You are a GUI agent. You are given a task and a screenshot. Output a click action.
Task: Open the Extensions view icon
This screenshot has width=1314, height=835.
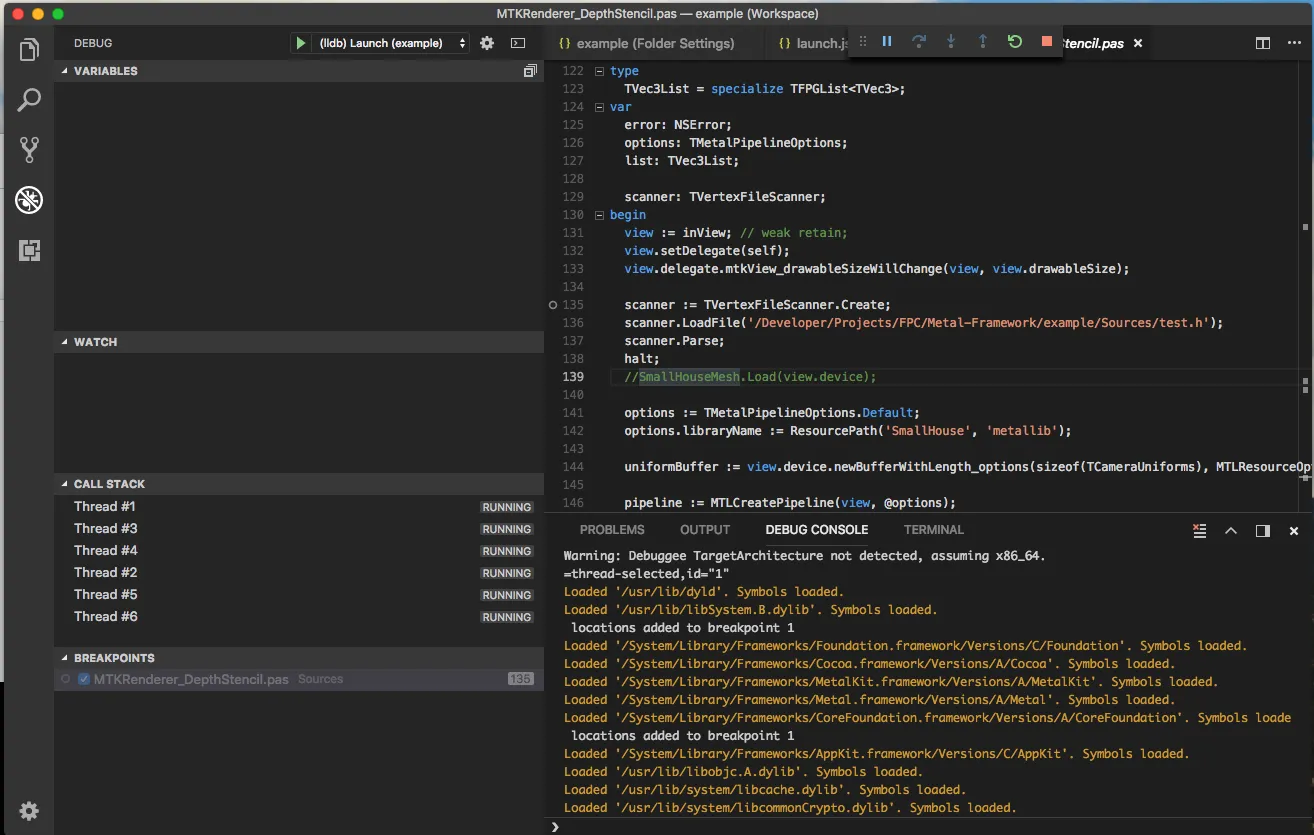click(29, 251)
